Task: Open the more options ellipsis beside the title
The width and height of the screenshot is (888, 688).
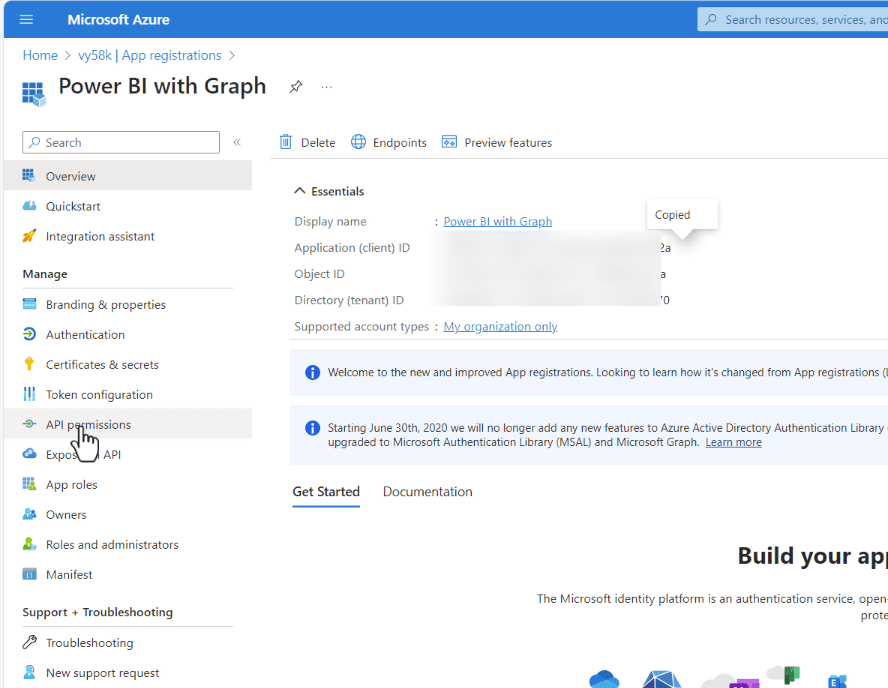Action: (x=326, y=87)
